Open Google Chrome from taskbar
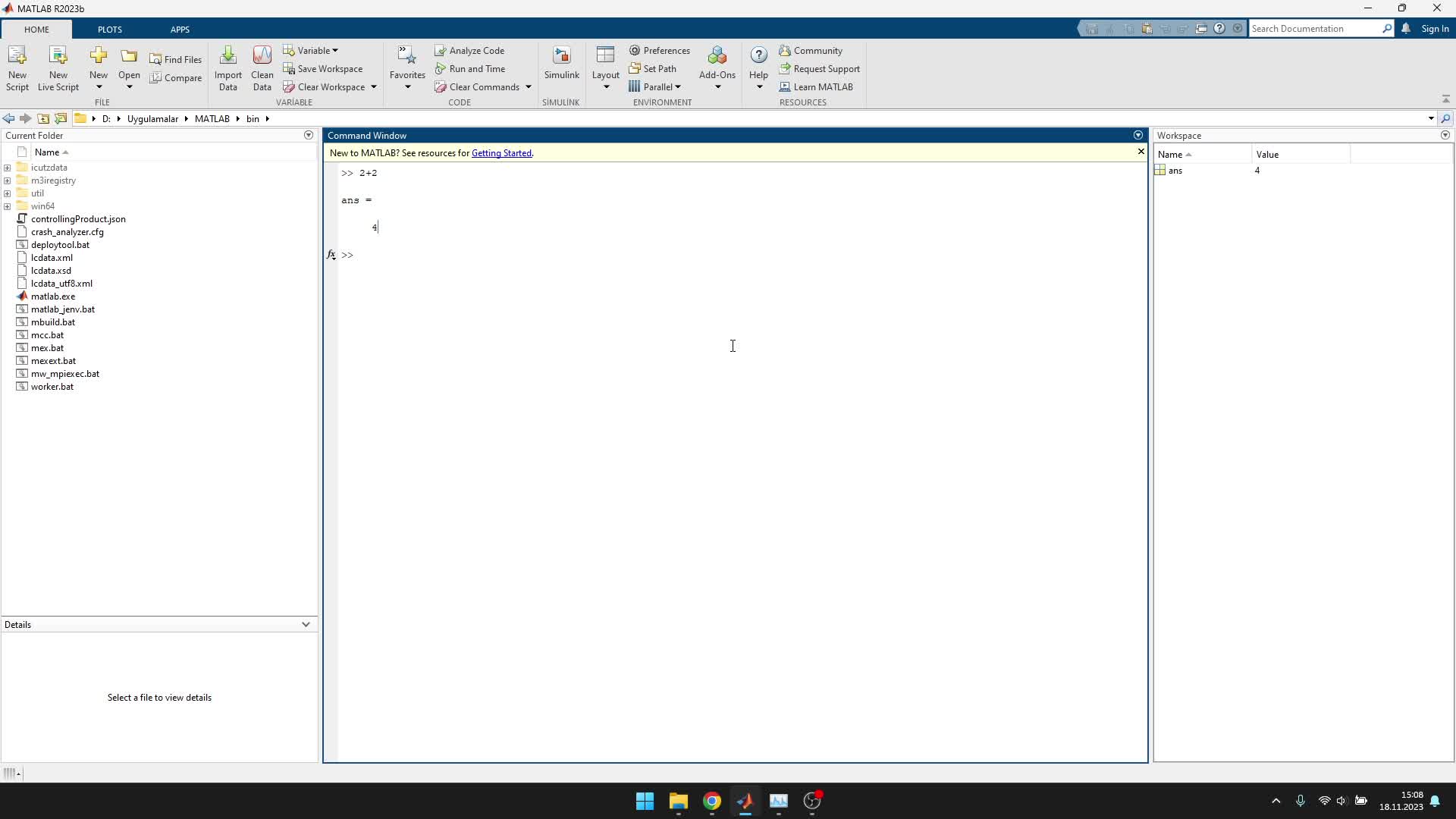 (711, 802)
